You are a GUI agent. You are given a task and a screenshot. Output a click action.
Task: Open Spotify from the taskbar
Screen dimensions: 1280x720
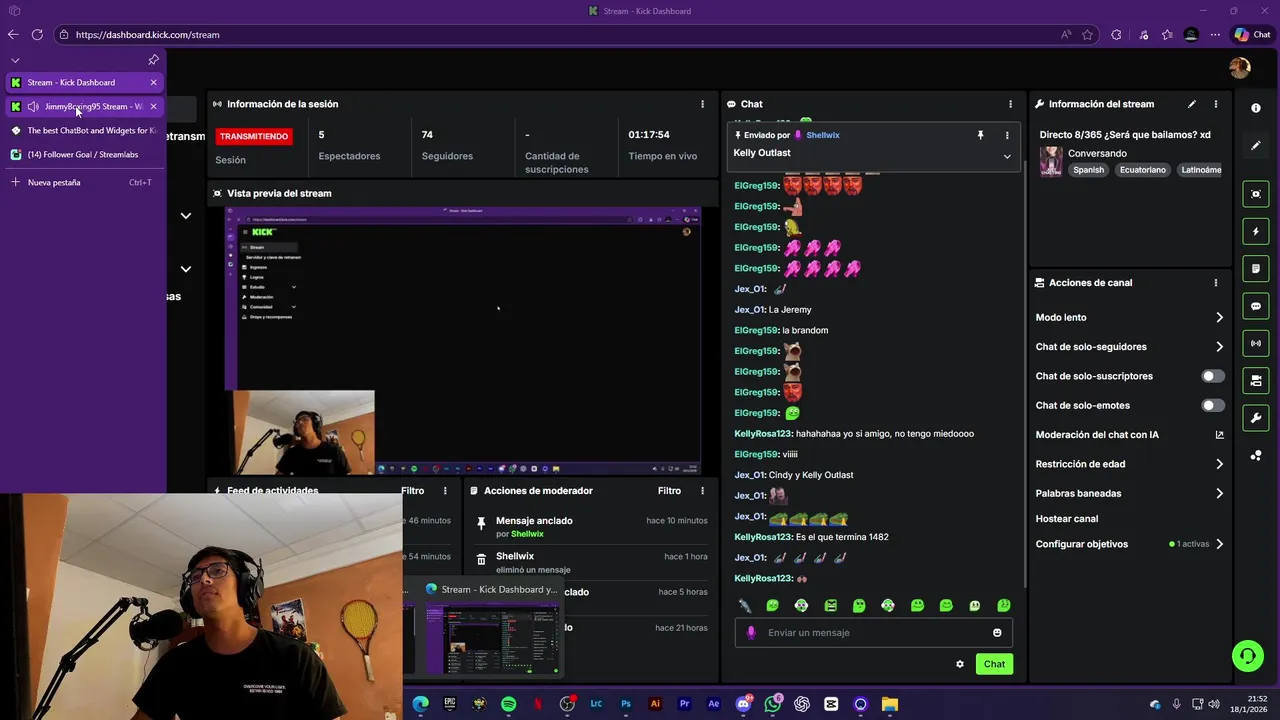pos(508,704)
